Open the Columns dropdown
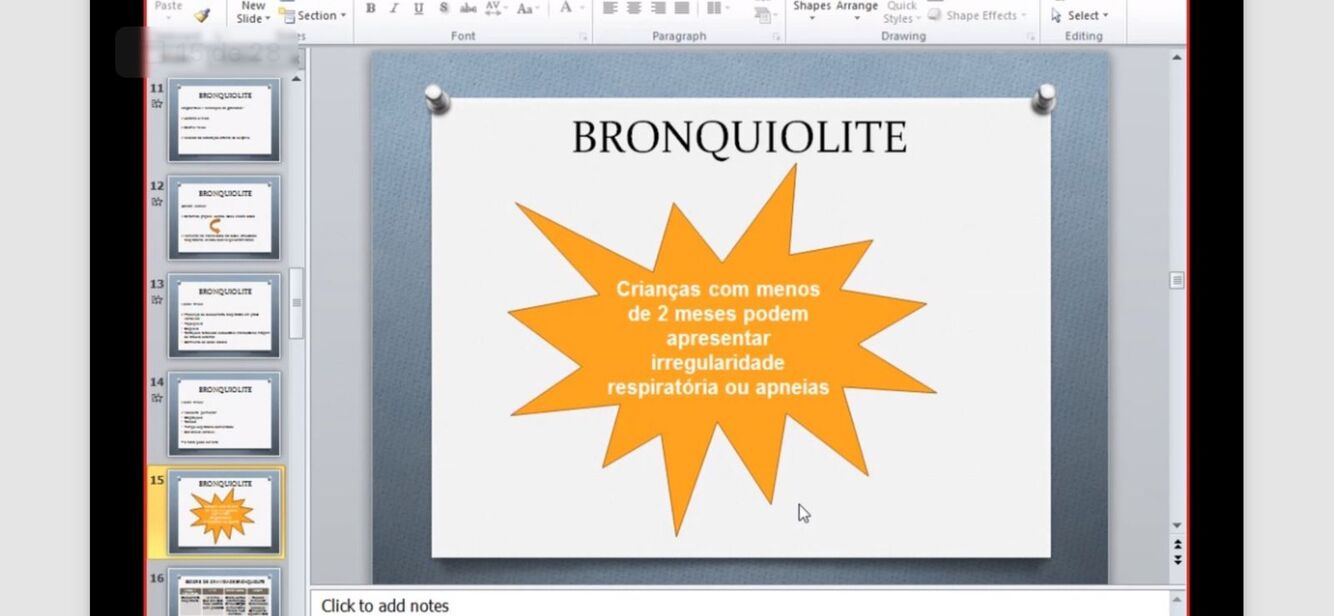Image resolution: width=1334 pixels, height=616 pixels. pyautogui.click(x=717, y=8)
